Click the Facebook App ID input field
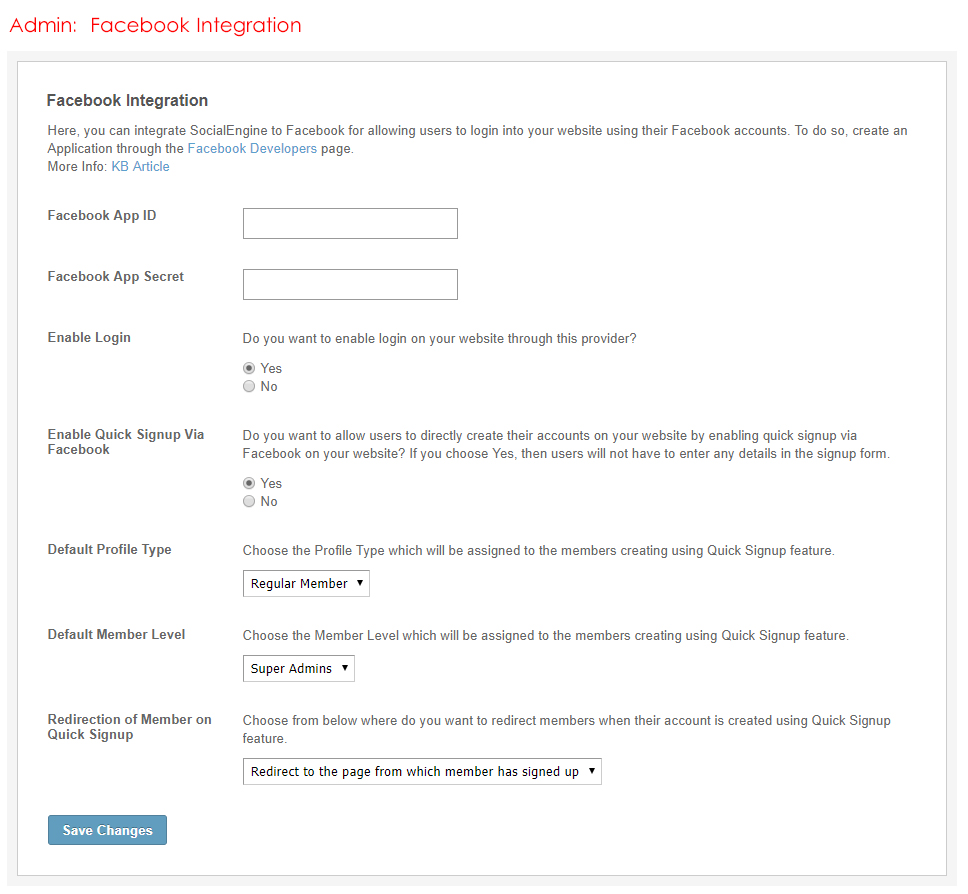Image resolution: width=968 pixels, height=894 pixels. [350, 224]
